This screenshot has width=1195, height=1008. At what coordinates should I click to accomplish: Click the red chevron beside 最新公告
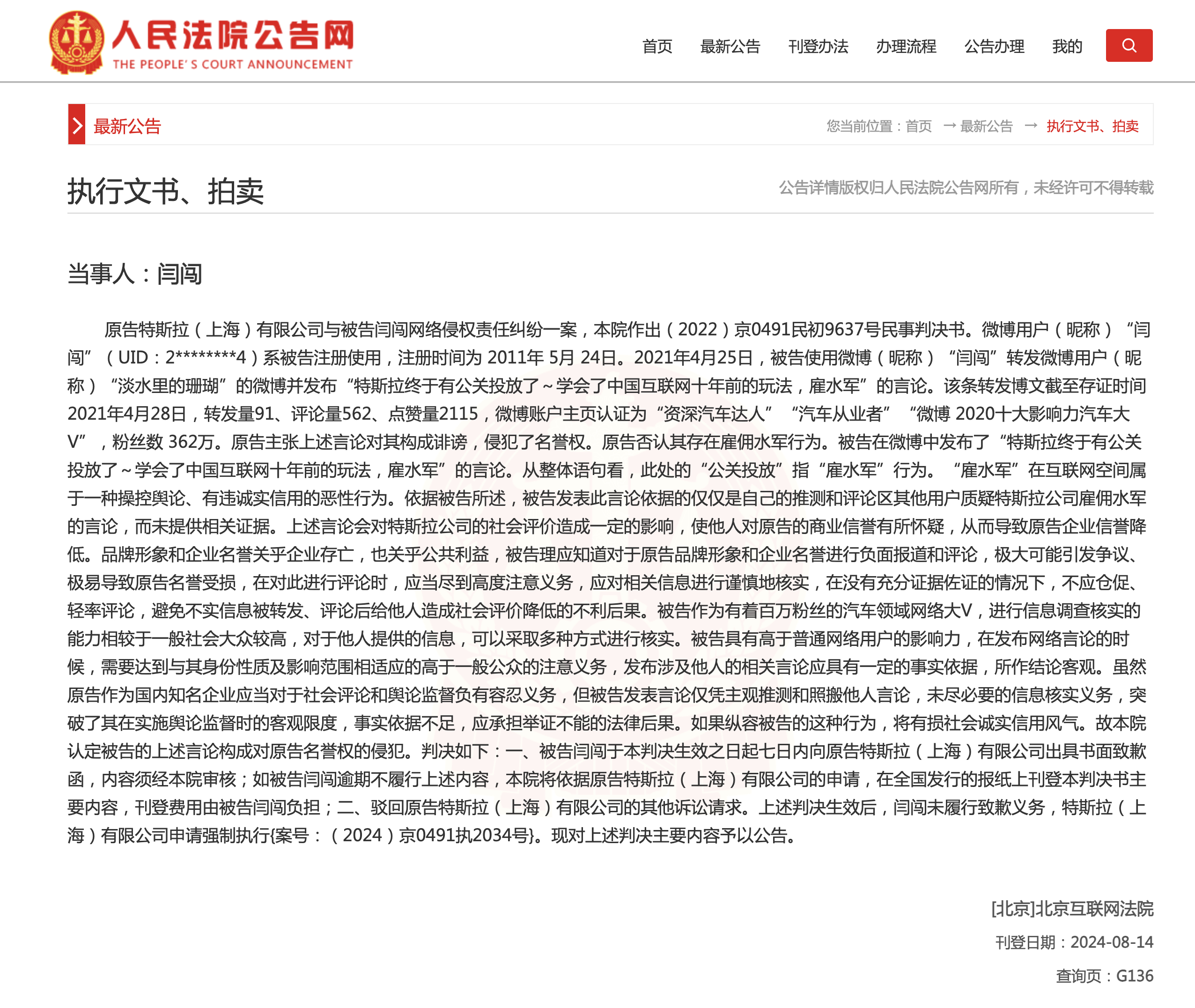point(76,124)
